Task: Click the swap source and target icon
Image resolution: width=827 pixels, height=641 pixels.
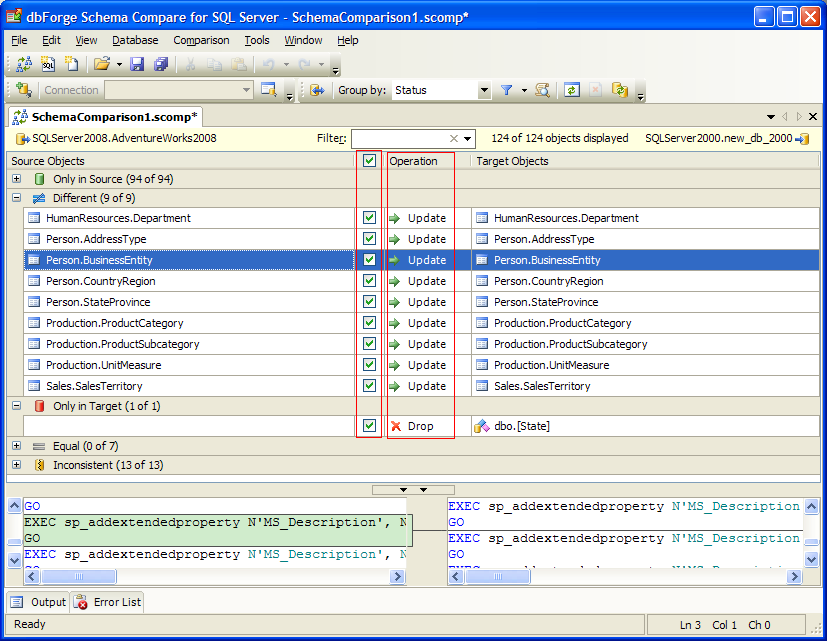Action: coord(317,90)
